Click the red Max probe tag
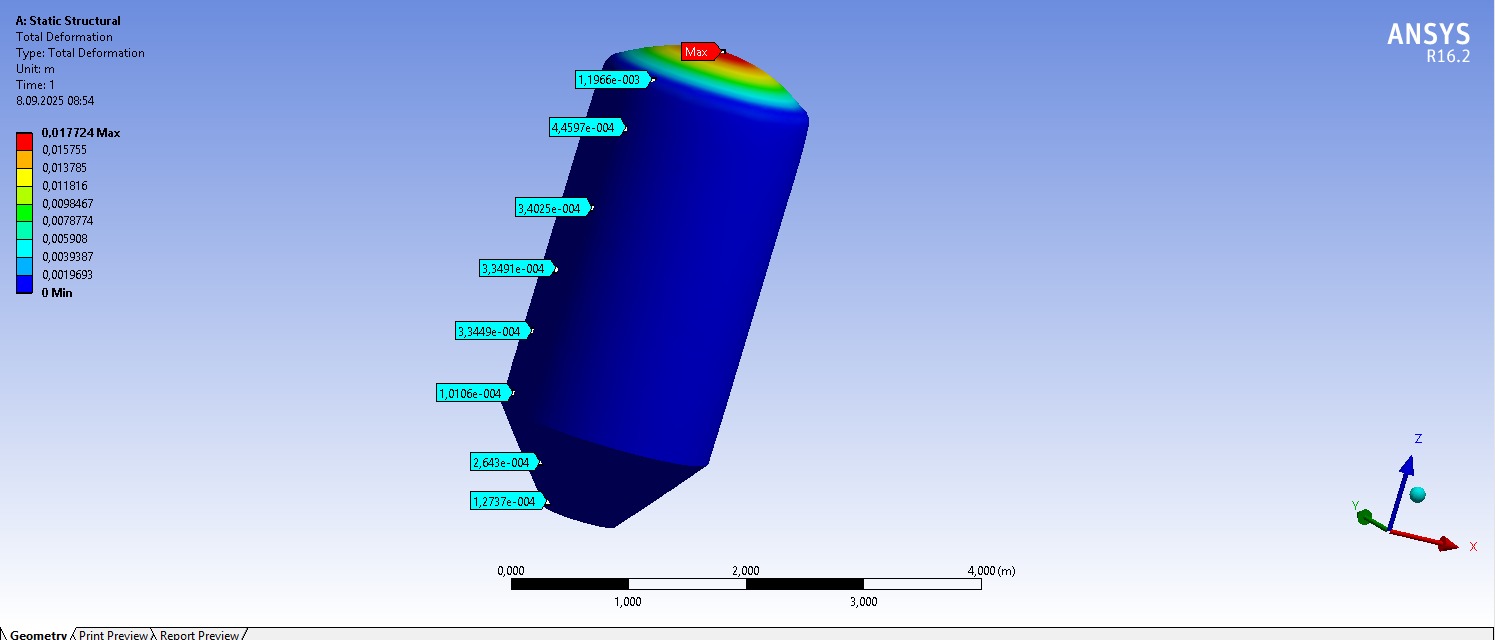1495x640 pixels. (698, 52)
